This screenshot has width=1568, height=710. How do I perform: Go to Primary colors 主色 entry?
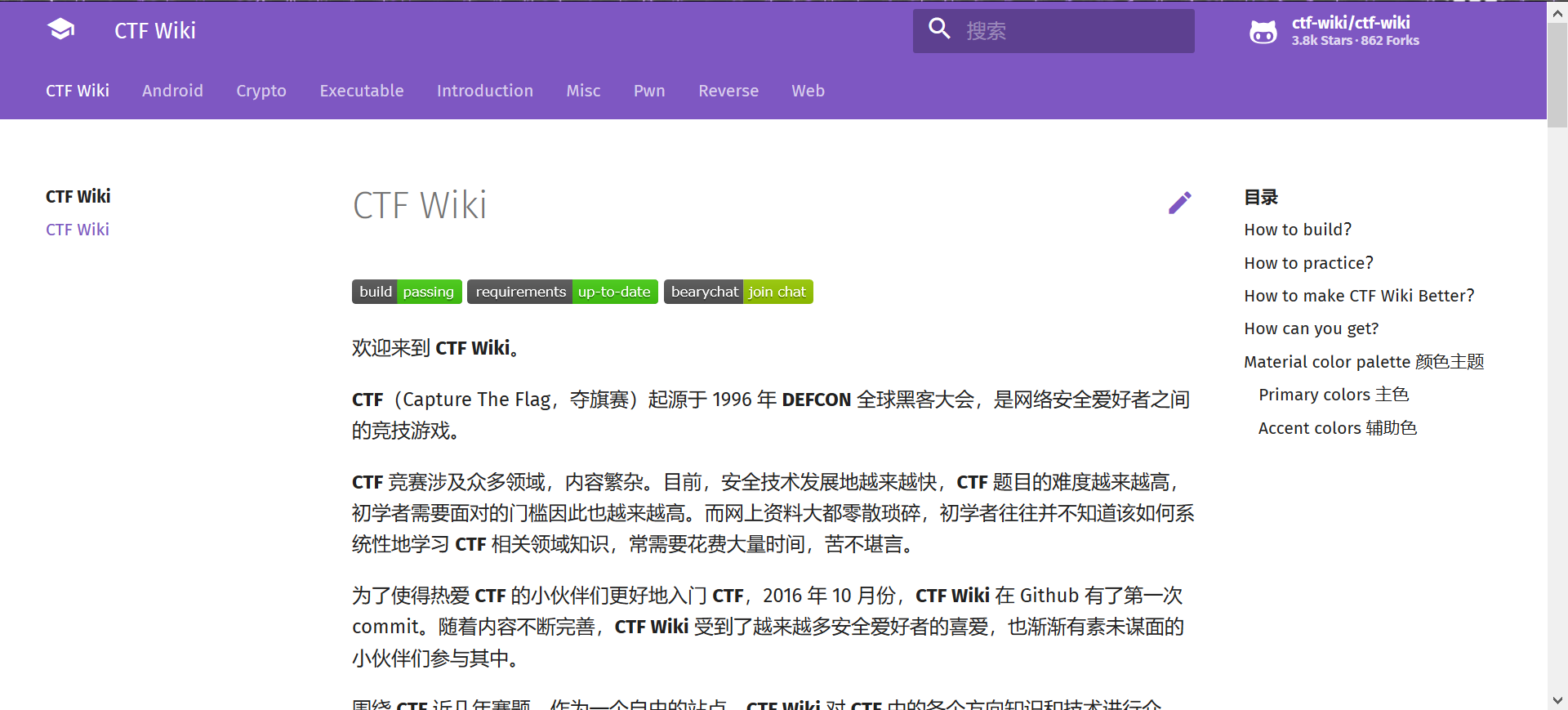pyautogui.click(x=1334, y=395)
